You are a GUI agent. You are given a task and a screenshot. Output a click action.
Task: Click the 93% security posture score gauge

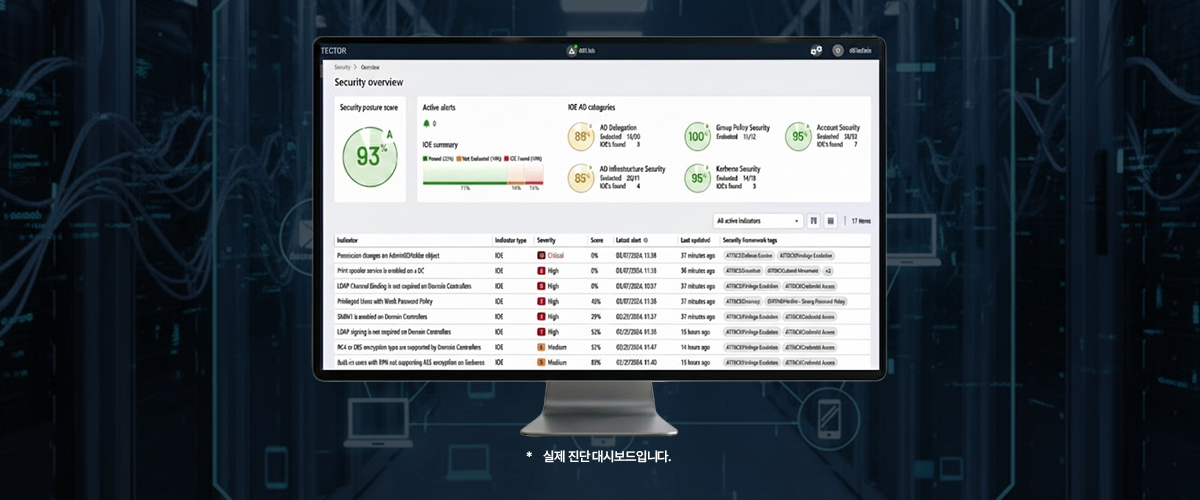pyautogui.click(x=370, y=155)
